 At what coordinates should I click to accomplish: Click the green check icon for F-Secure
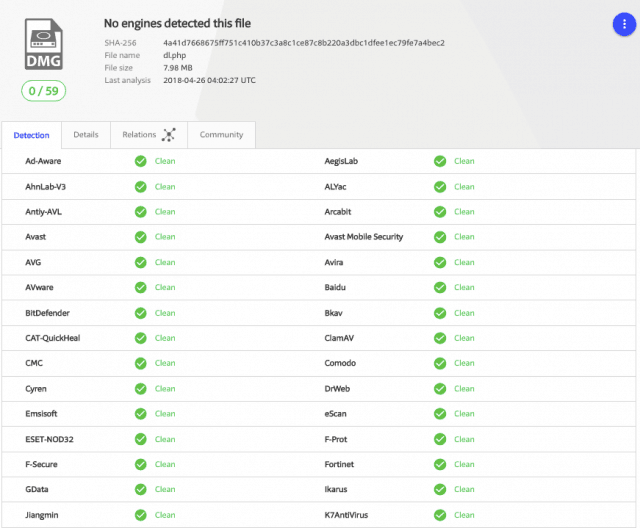pos(140,464)
